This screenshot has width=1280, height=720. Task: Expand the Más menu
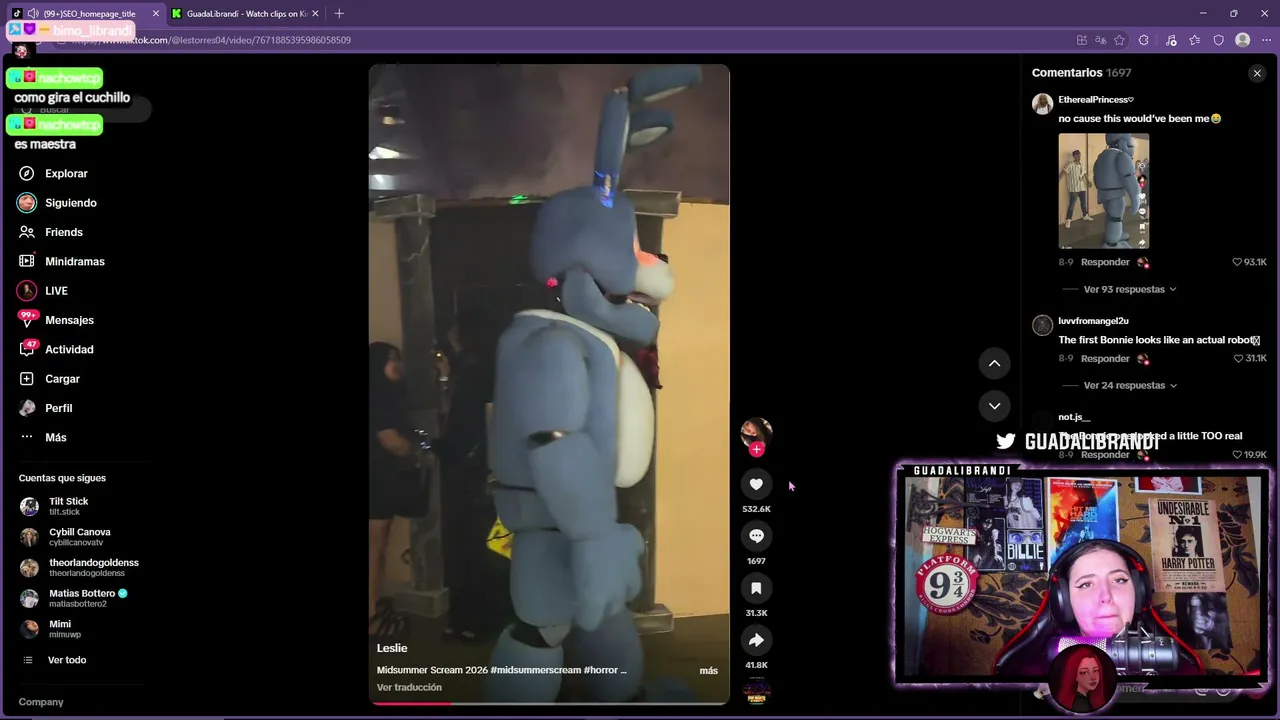[x=43, y=437]
